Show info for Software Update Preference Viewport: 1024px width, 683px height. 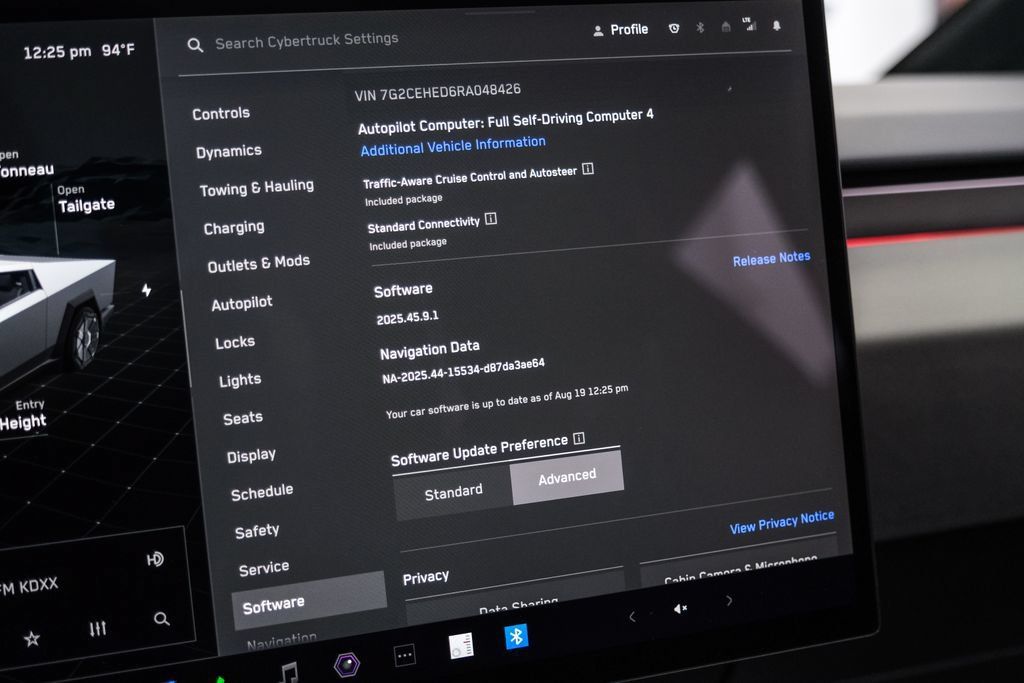coord(579,438)
